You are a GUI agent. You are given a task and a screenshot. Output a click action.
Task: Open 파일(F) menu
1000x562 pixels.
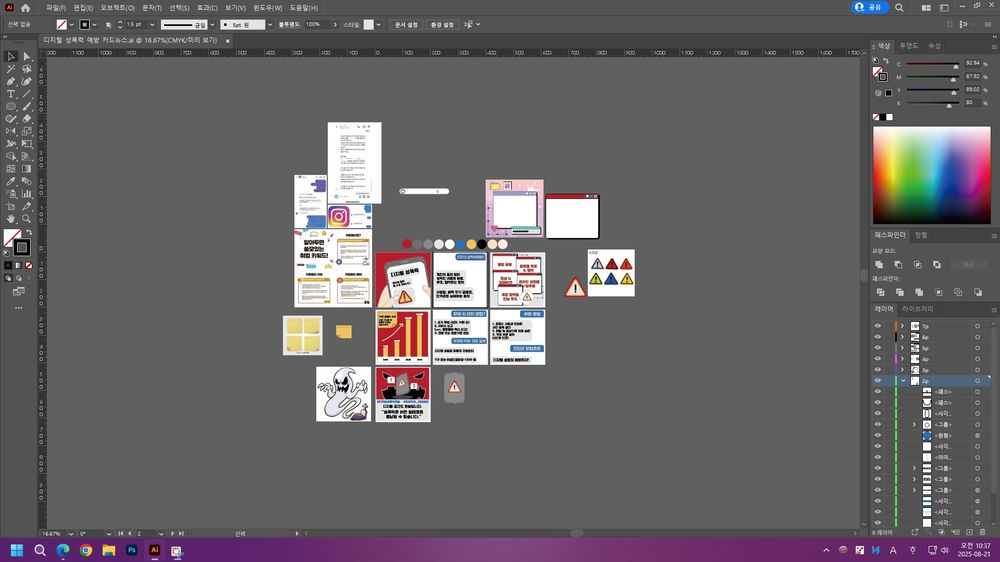click(55, 8)
